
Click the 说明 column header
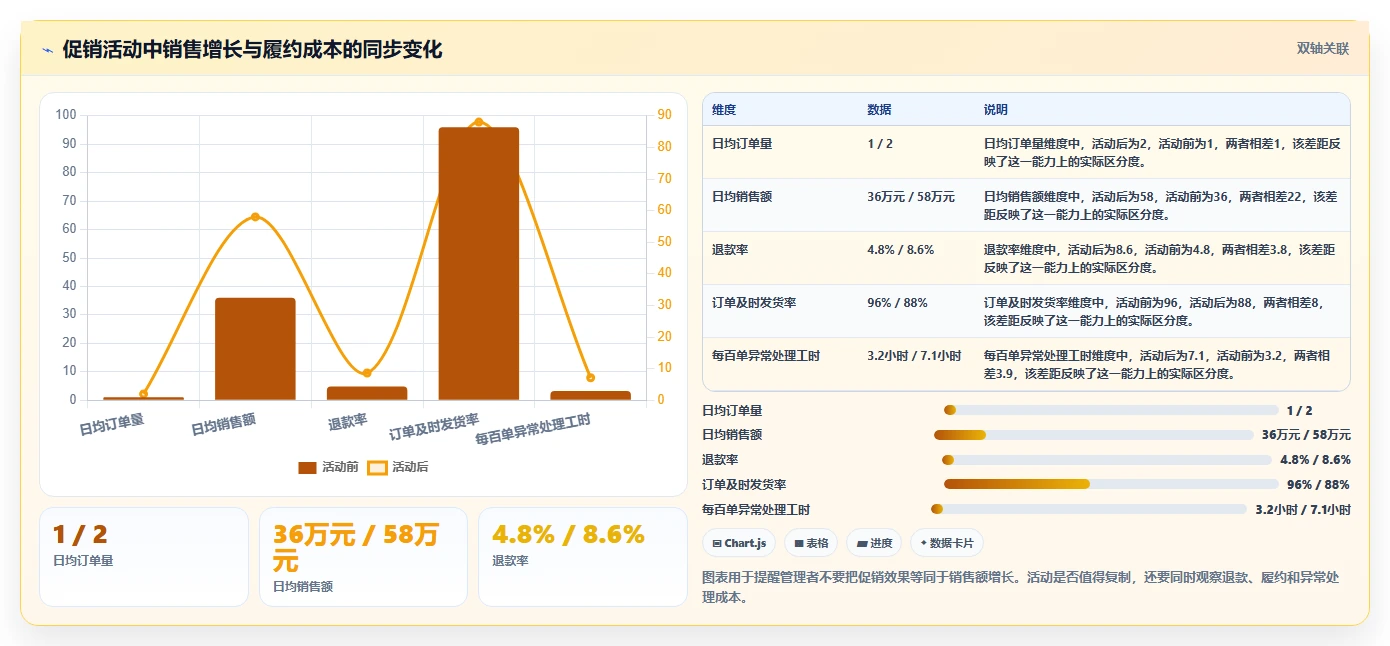click(996, 110)
